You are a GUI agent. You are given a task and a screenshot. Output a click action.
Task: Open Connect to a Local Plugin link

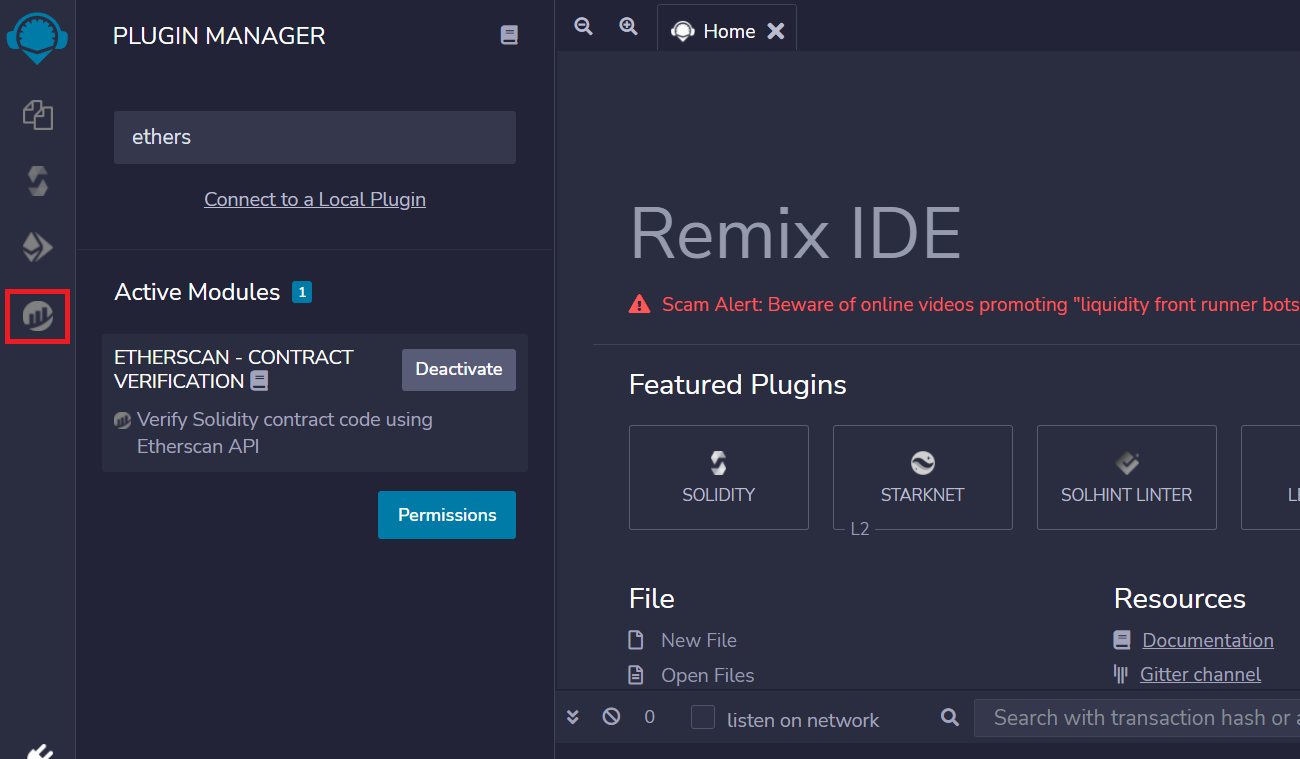(315, 199)
